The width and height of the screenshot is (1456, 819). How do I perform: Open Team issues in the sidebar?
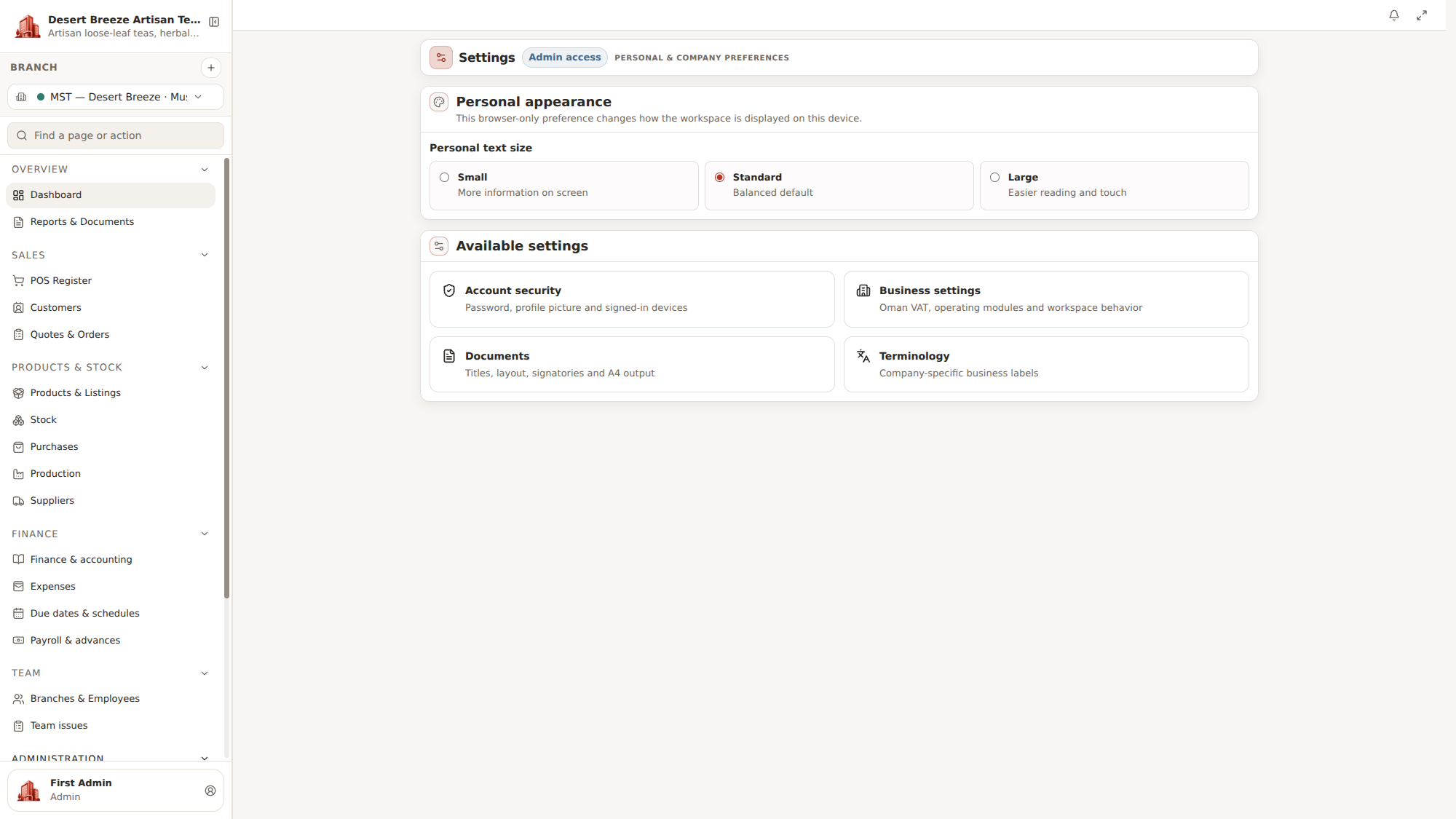111,726
